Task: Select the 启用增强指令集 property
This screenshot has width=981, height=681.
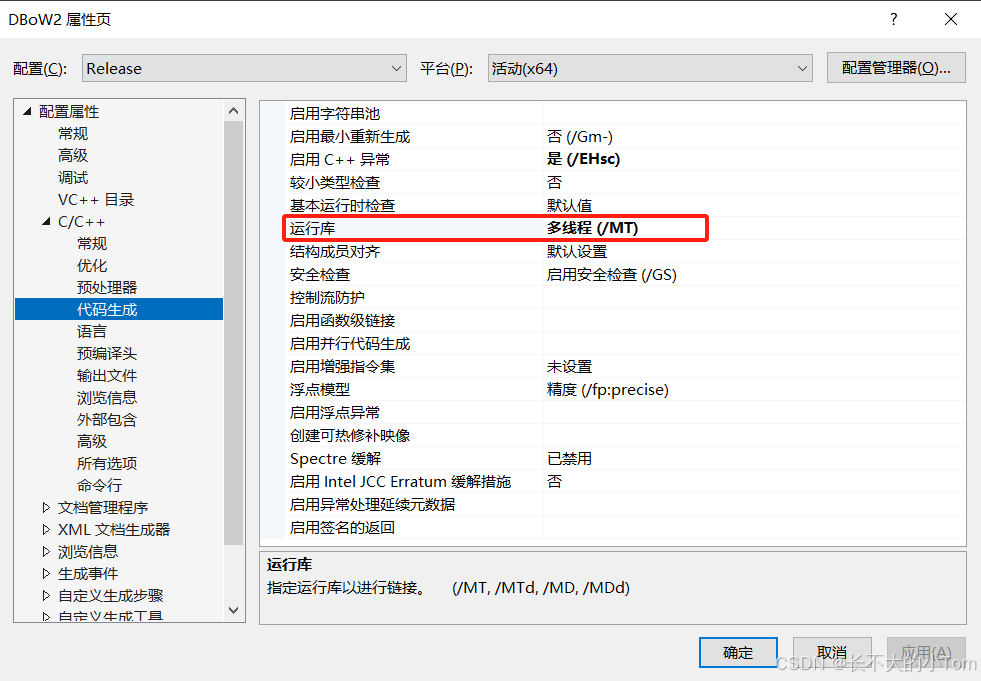Action: pos(342,367)
